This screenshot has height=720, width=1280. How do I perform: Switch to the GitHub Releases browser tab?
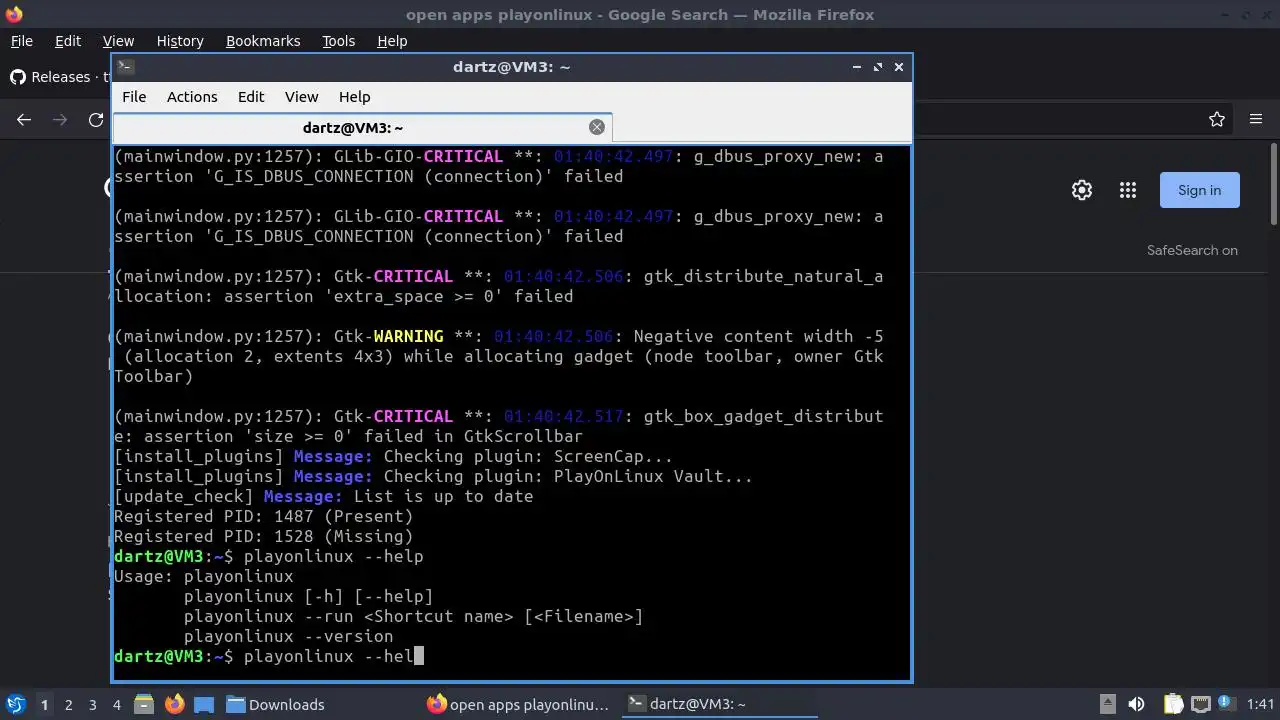pos(58,77)
